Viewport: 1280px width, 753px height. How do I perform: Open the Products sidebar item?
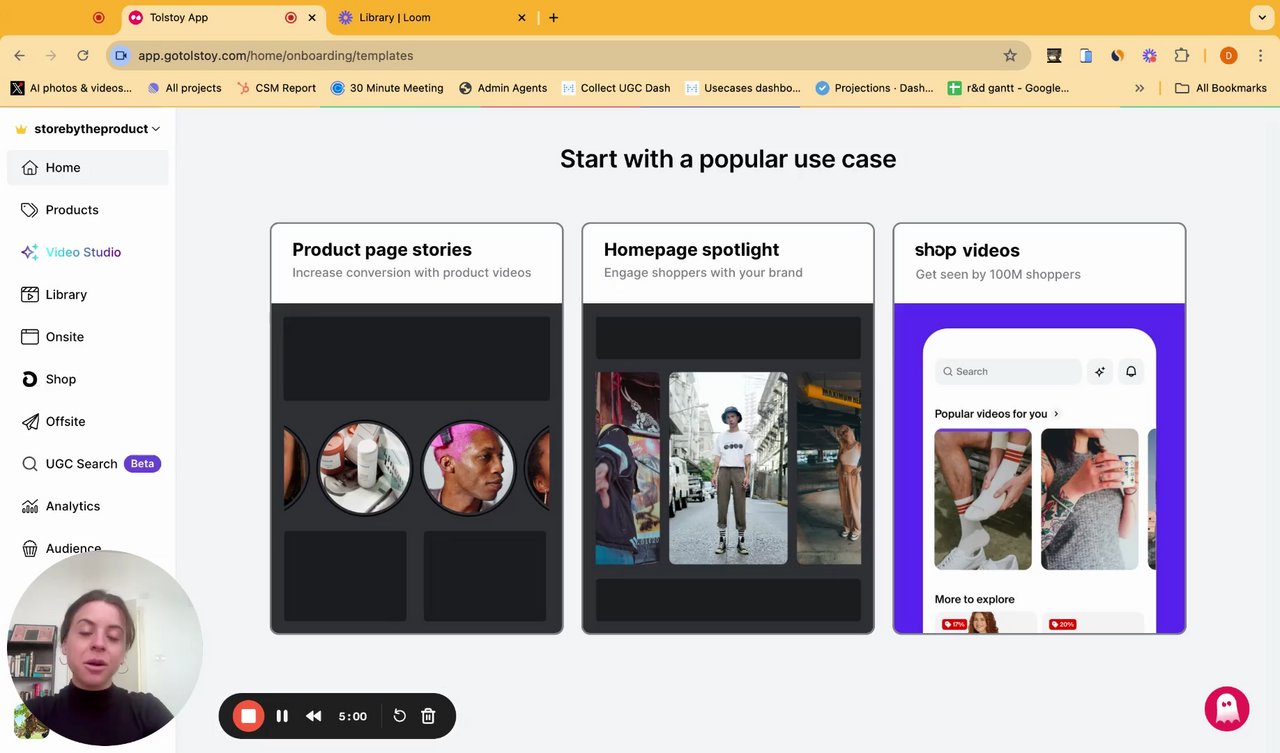(x=71, y=210)
